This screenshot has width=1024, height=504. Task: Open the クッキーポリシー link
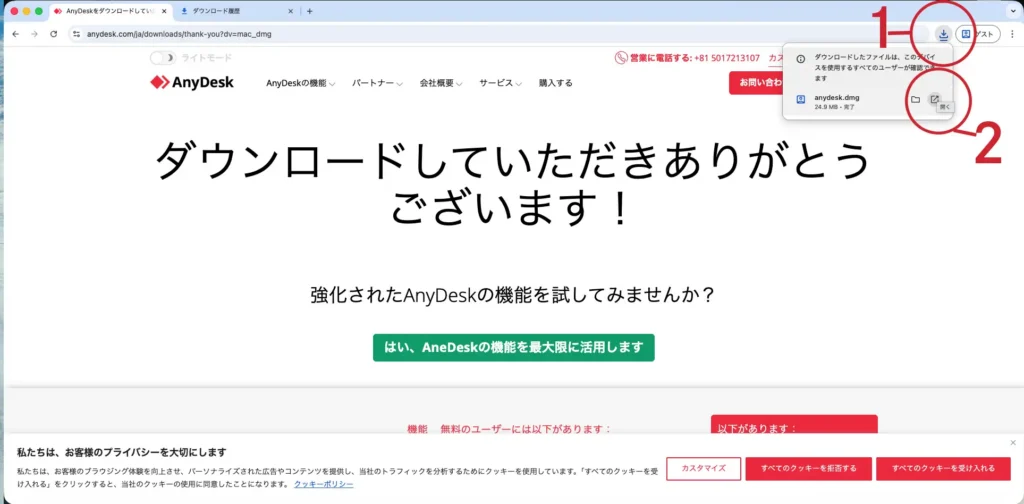tap(323, 484)
